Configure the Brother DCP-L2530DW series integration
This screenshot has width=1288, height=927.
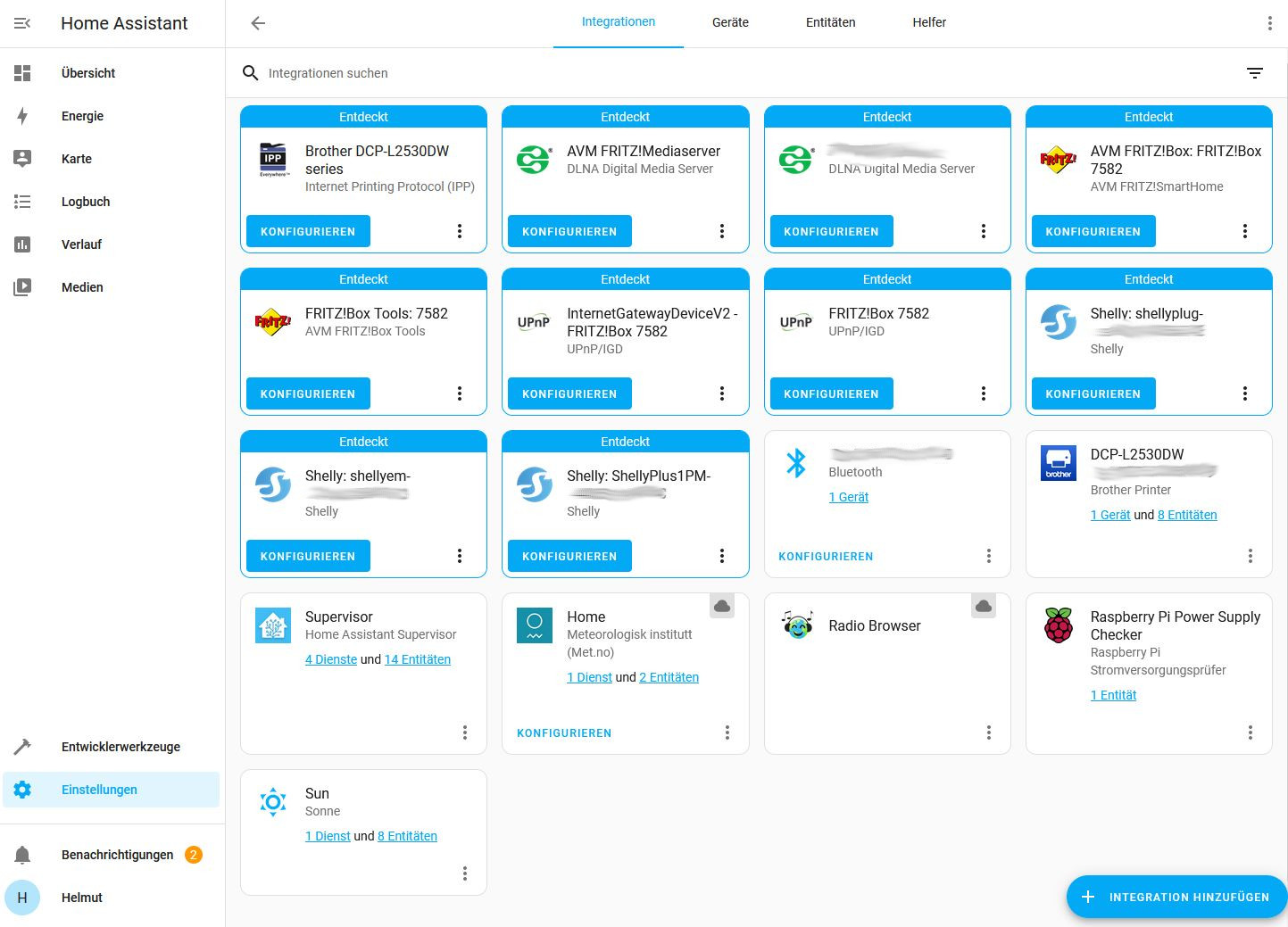(x=308, y=231)
